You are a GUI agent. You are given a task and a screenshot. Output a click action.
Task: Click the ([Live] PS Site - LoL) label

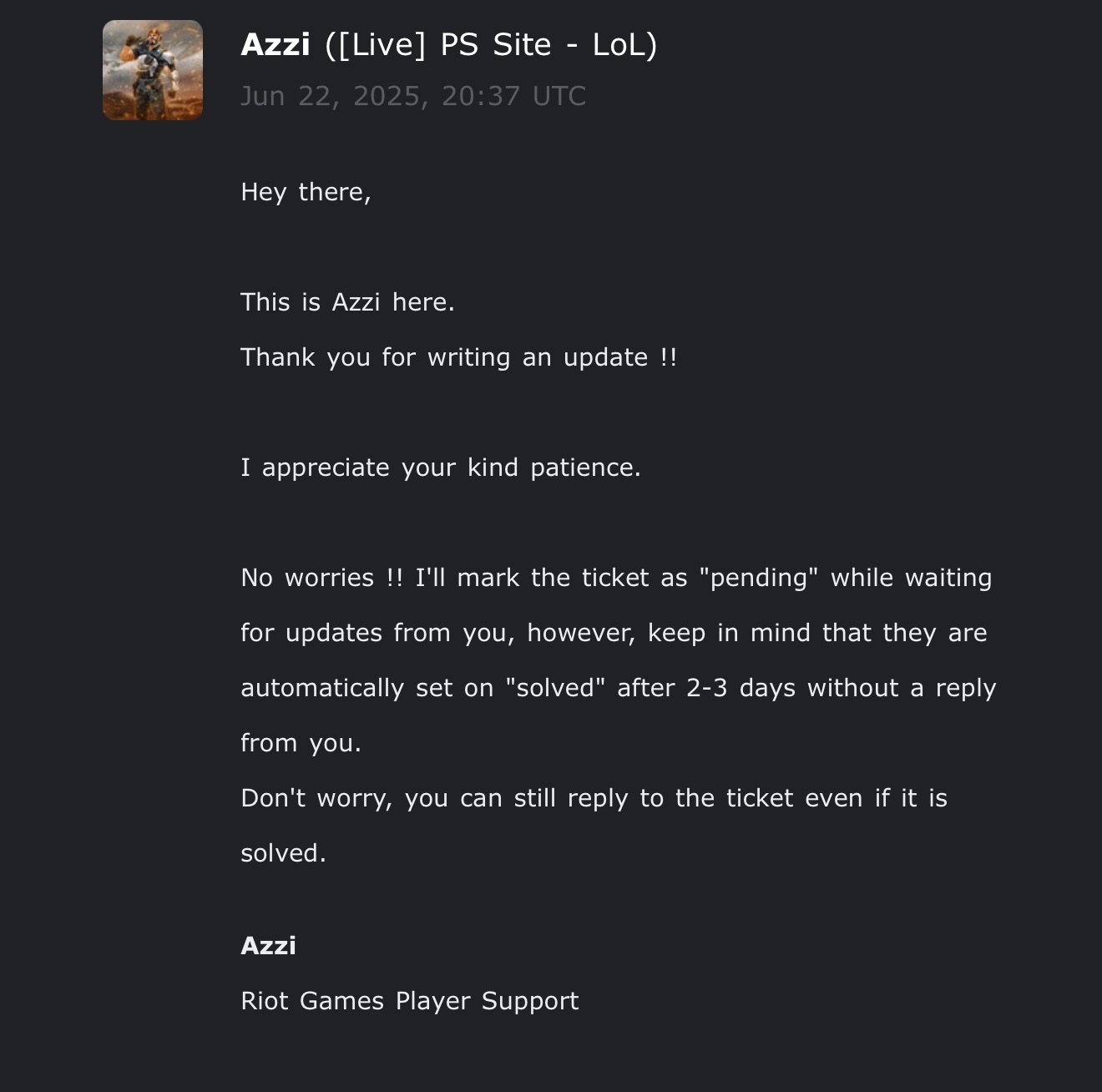pos(491,45)
